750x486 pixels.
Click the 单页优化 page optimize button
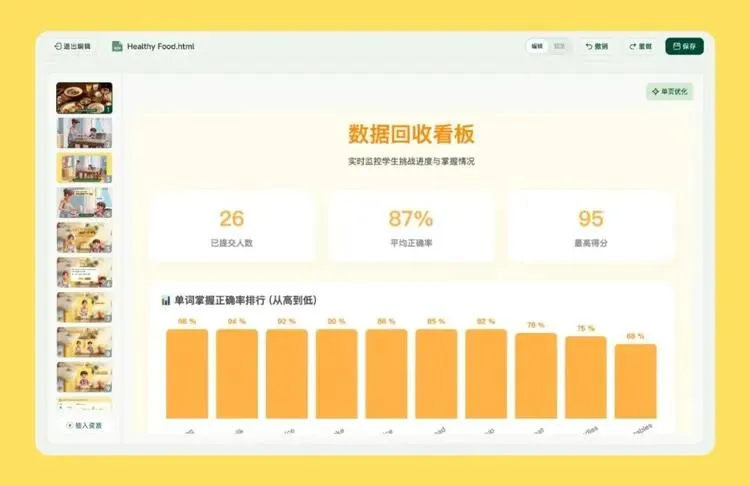(x=670, y=91)
